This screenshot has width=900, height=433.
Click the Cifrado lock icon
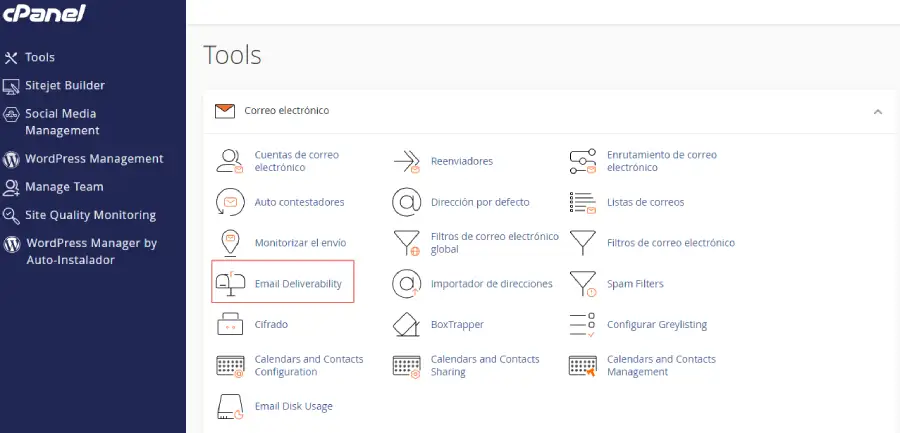point(230,324)
